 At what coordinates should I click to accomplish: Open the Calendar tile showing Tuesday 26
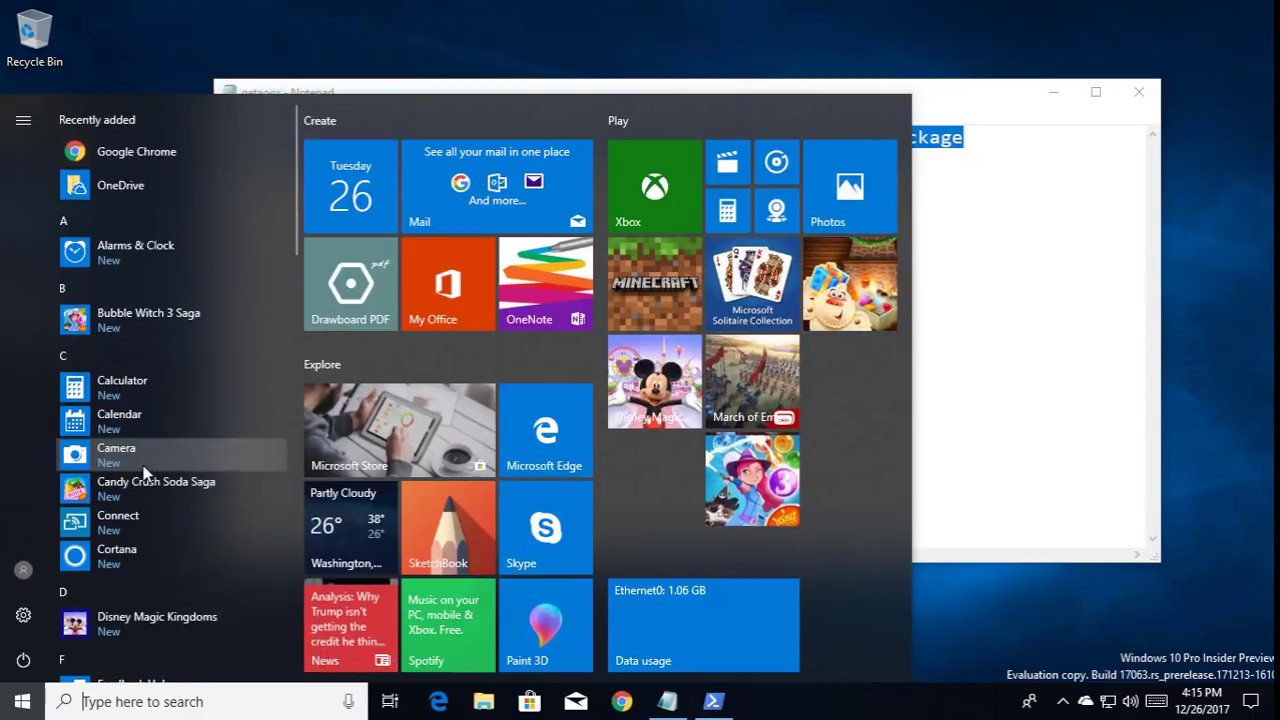(x=351, y=186)
